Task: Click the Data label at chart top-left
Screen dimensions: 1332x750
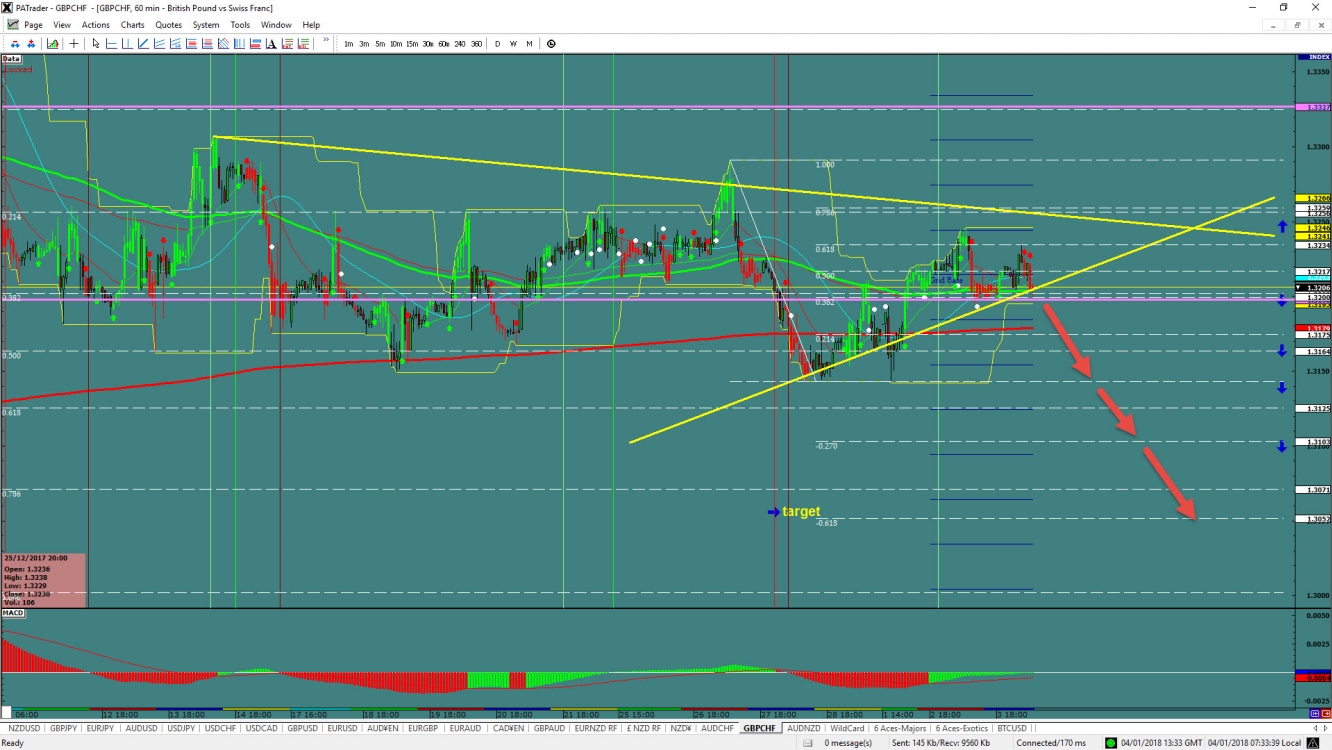Action: tap(11, 59)
